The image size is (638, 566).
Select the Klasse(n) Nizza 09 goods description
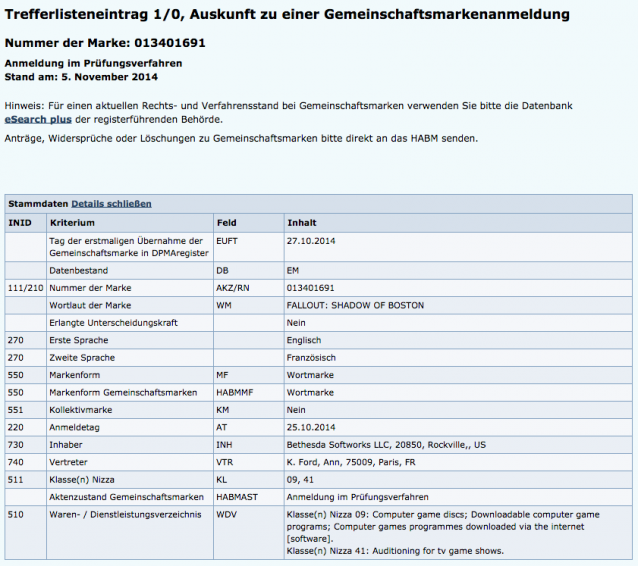(x=443, y=527)
